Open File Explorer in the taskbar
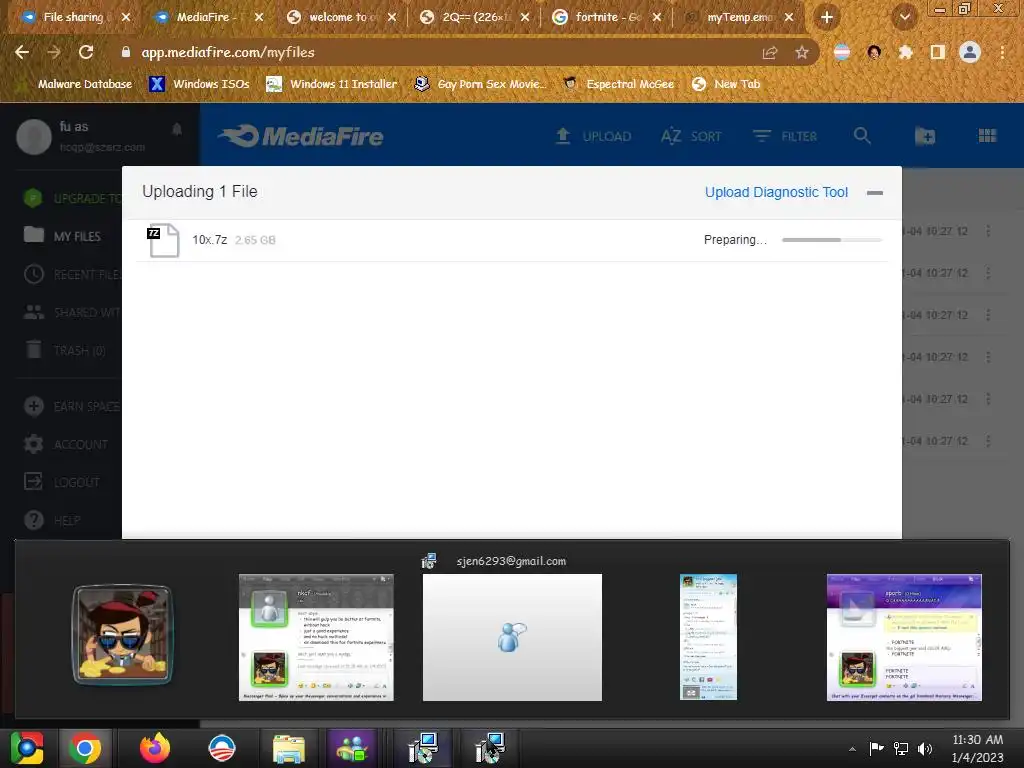Viewport: 1024px width, 768px height. pos(288,748)
